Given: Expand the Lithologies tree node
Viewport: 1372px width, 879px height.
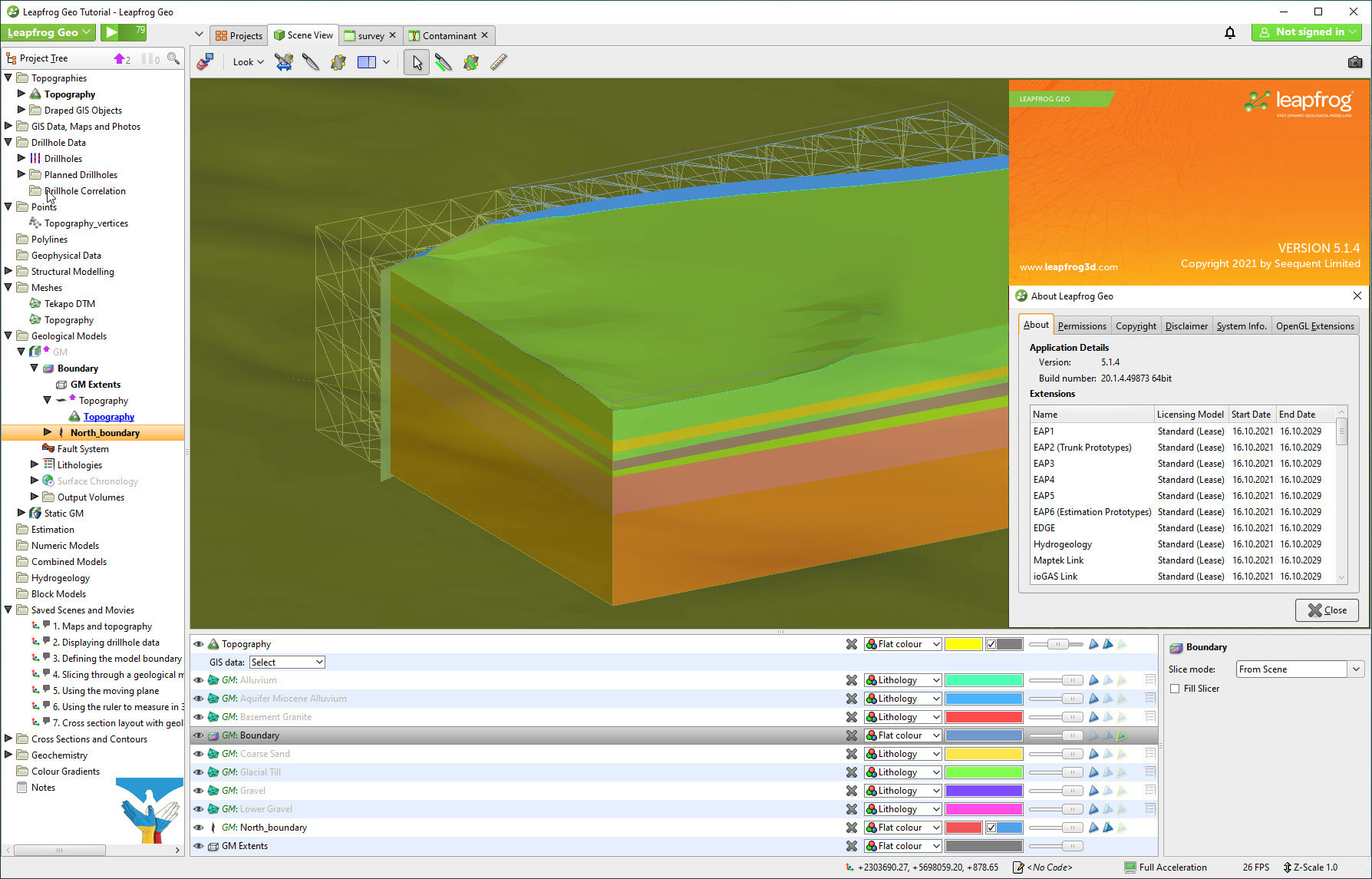Looking at the screenshot, I should 35,464.
